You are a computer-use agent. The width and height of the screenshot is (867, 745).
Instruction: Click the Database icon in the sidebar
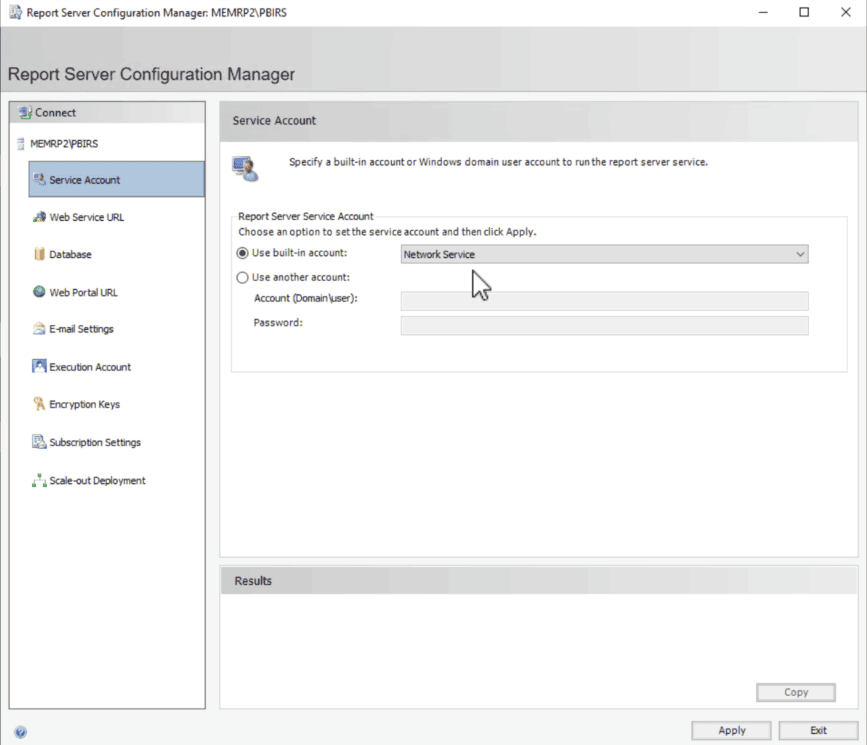[x=39, y=254]
